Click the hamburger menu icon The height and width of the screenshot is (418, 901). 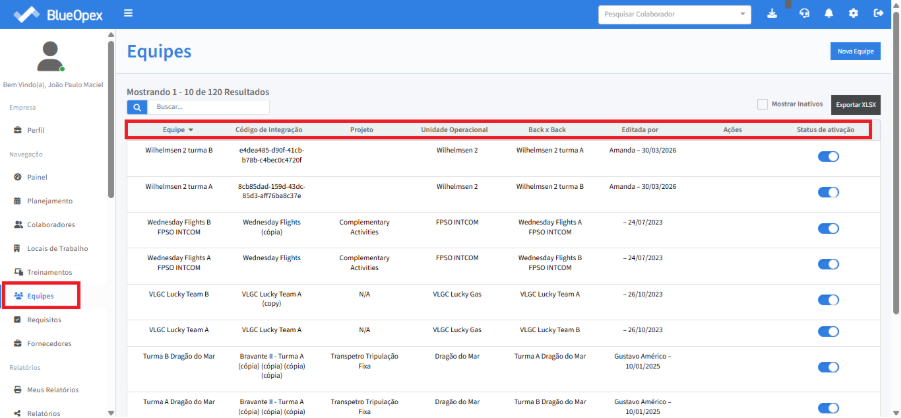coord(128,13)
